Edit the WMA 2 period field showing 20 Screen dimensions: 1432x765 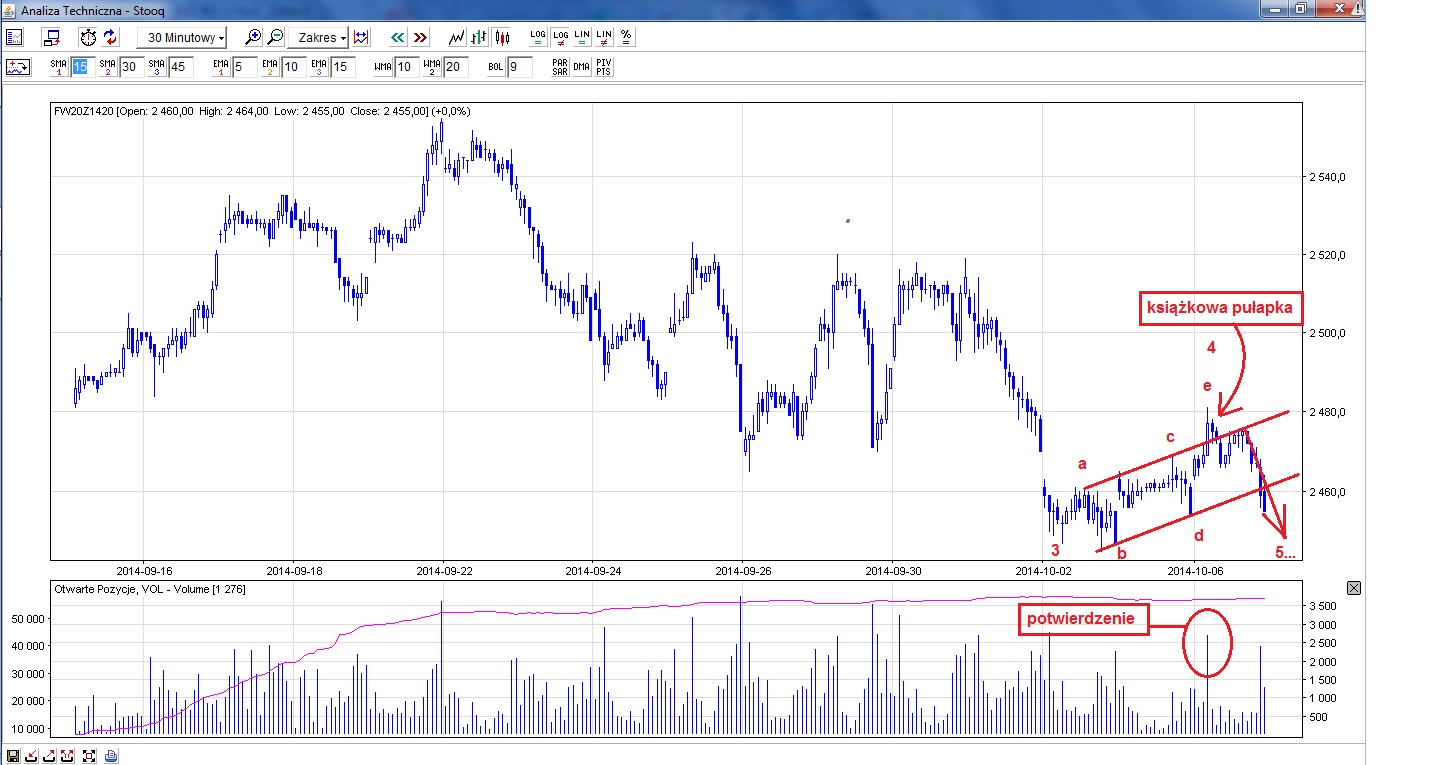(x=455, y=67)
